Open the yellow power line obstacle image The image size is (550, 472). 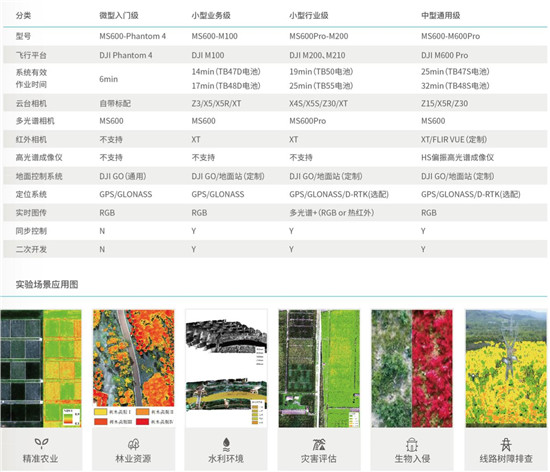[506, 368]
